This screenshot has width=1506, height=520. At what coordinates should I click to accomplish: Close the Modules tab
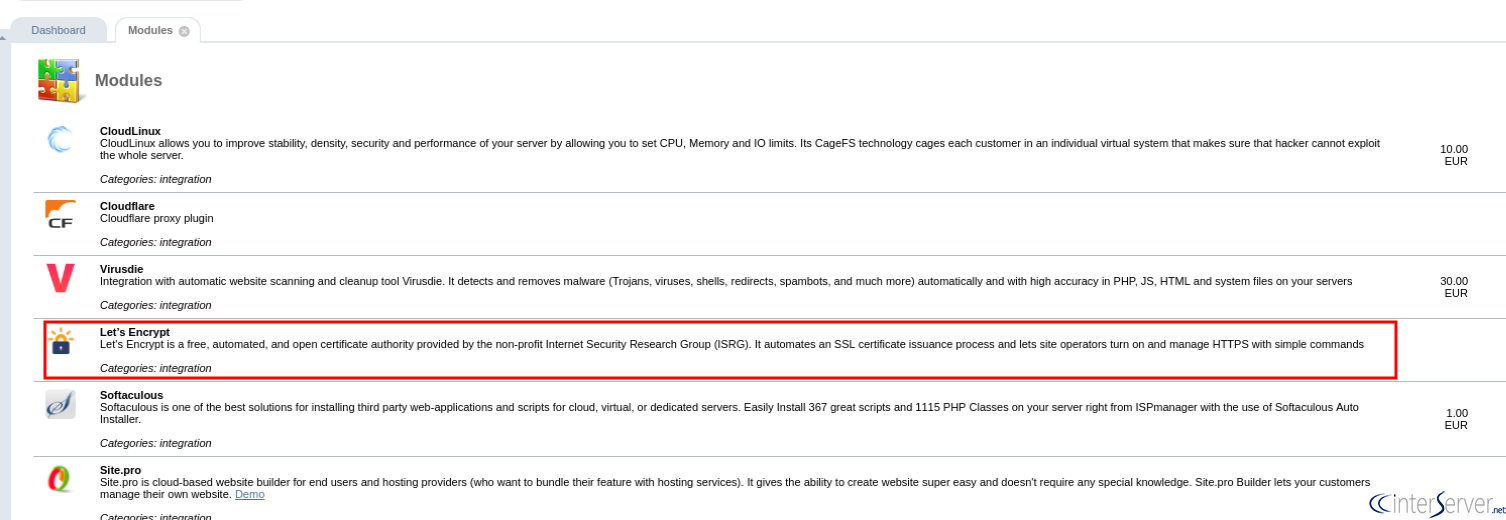click(x=184, y=31)
